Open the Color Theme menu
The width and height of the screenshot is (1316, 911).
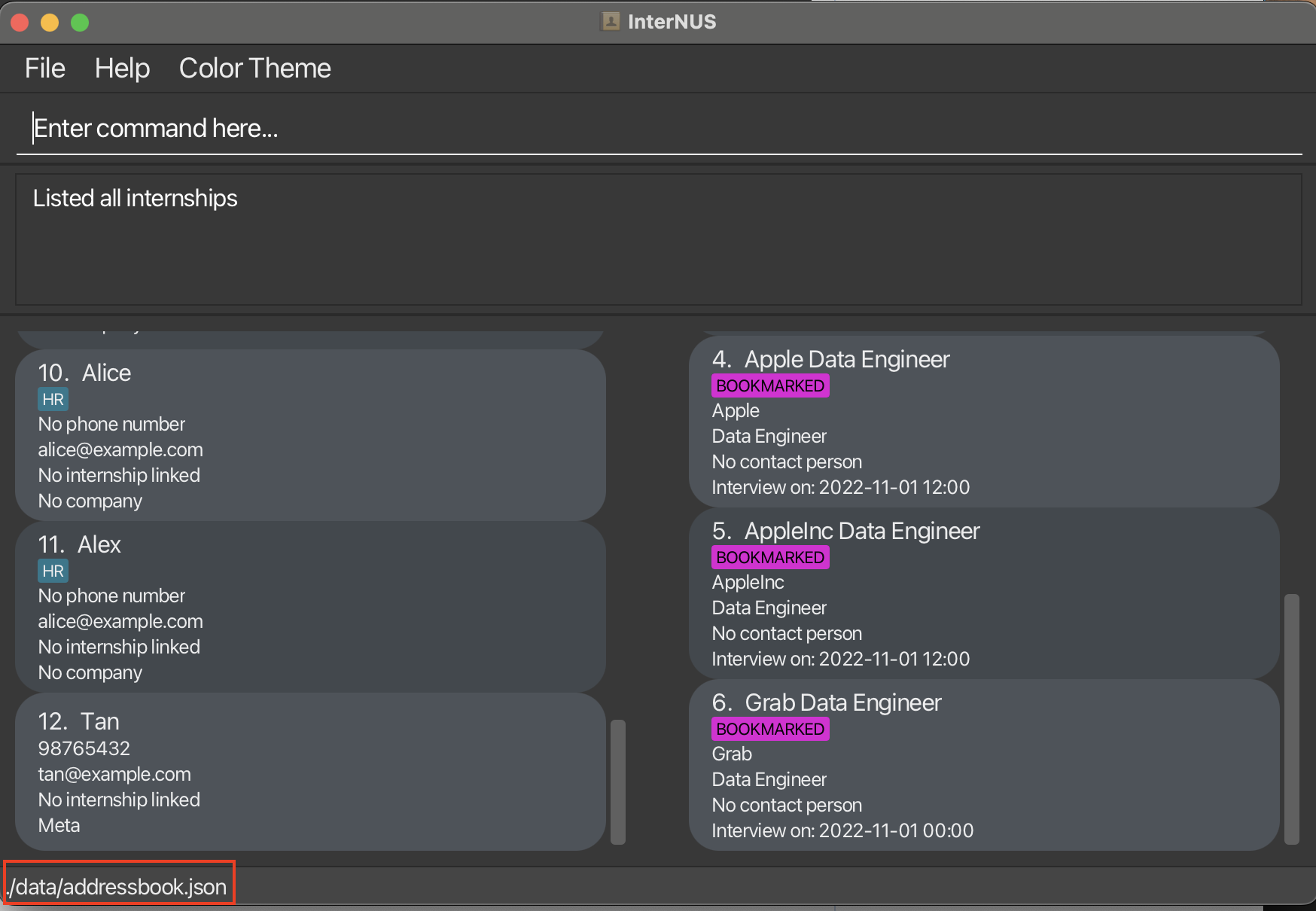tap(254, 69)
